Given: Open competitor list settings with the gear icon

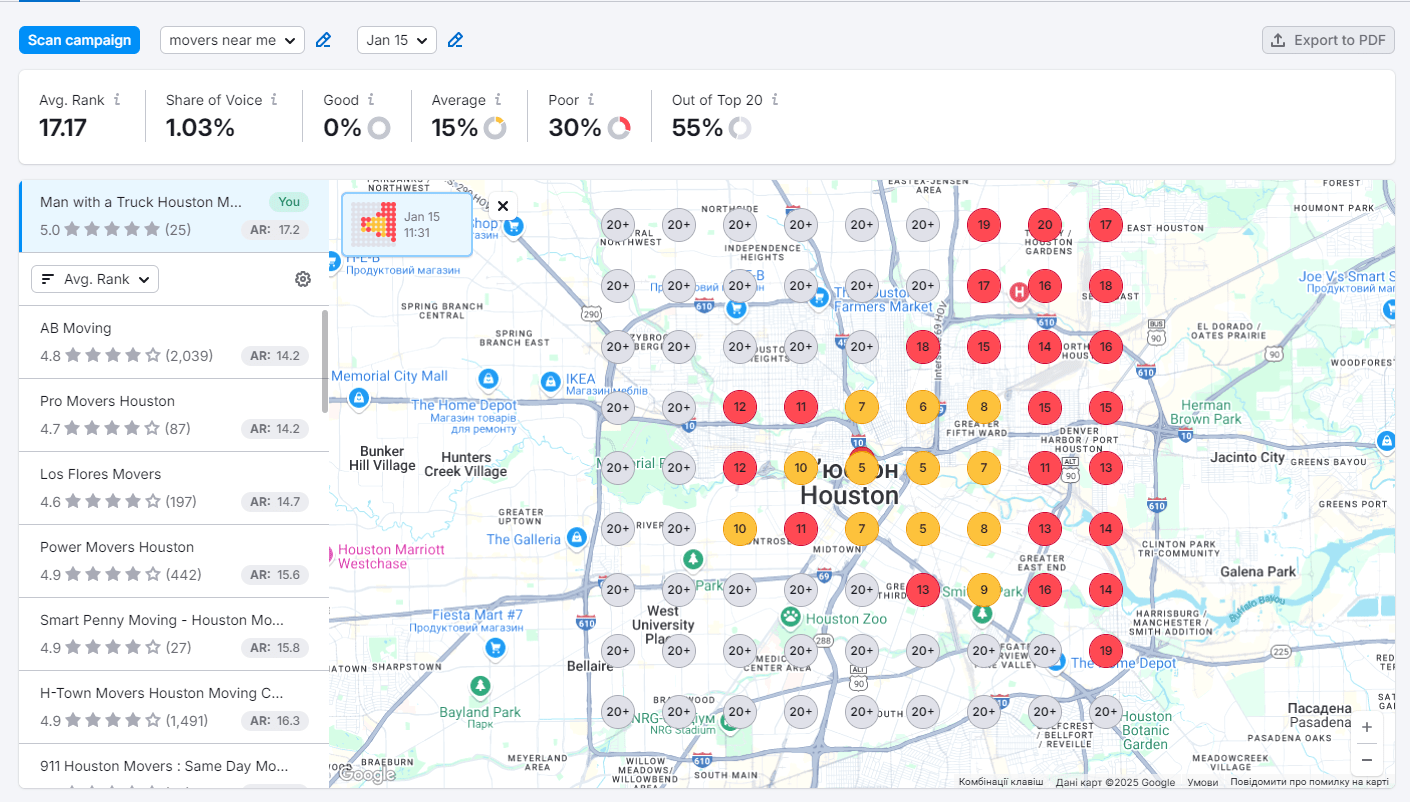Looking at the screenshot, I should [x=303, y=279].
